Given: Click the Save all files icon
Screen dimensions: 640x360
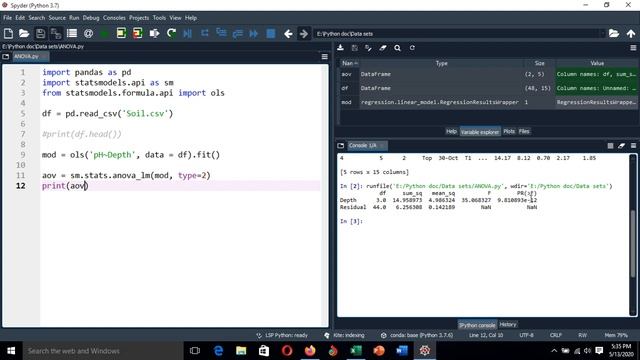Looking at the screenshot, I should (x=56, y=33).
